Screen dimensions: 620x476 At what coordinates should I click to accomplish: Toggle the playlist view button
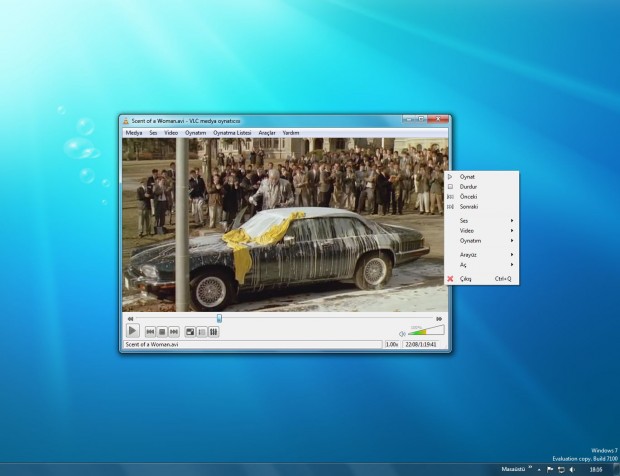[x=202, y=331]
